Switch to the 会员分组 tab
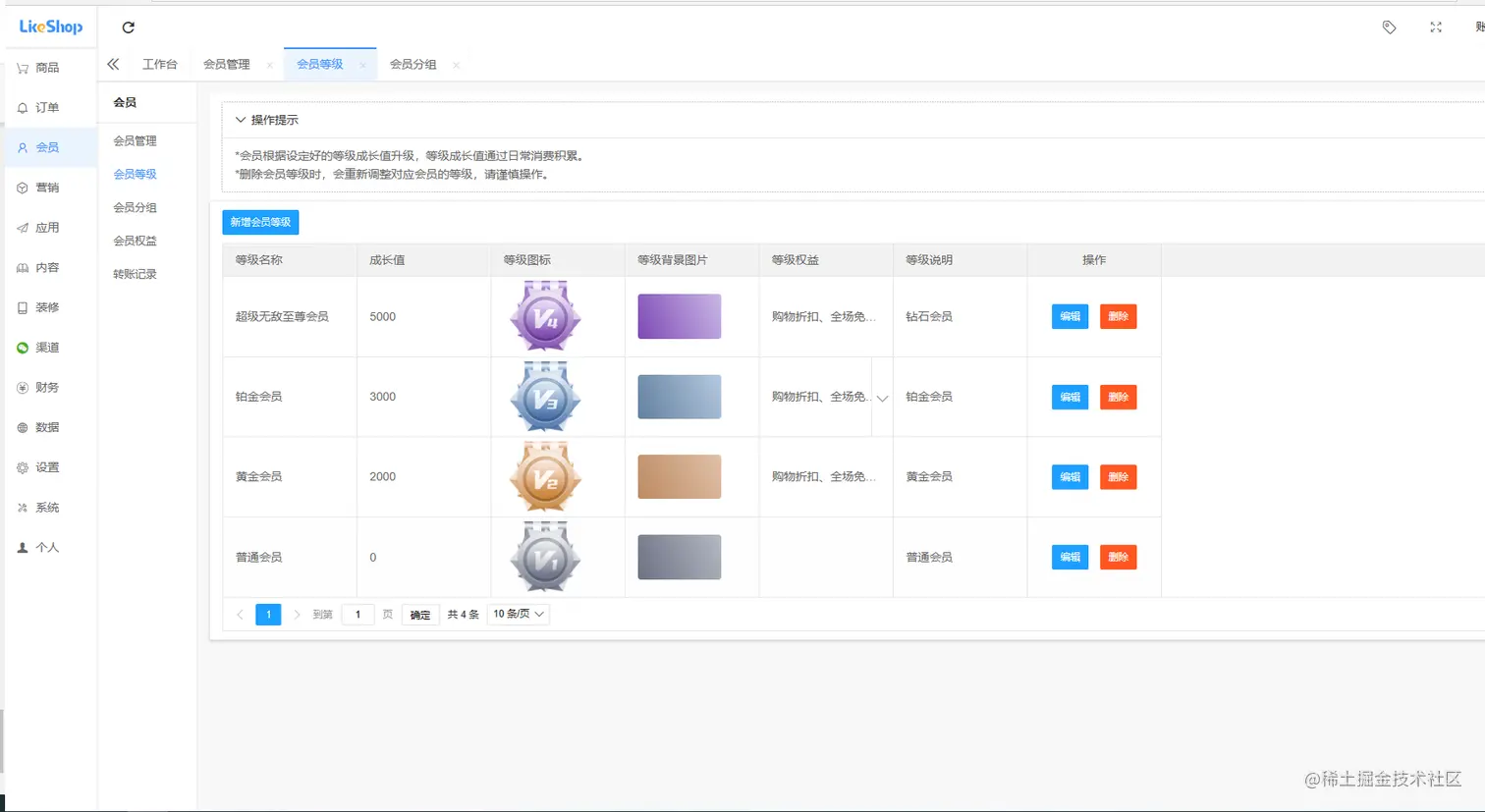 (x=413, y=64)
